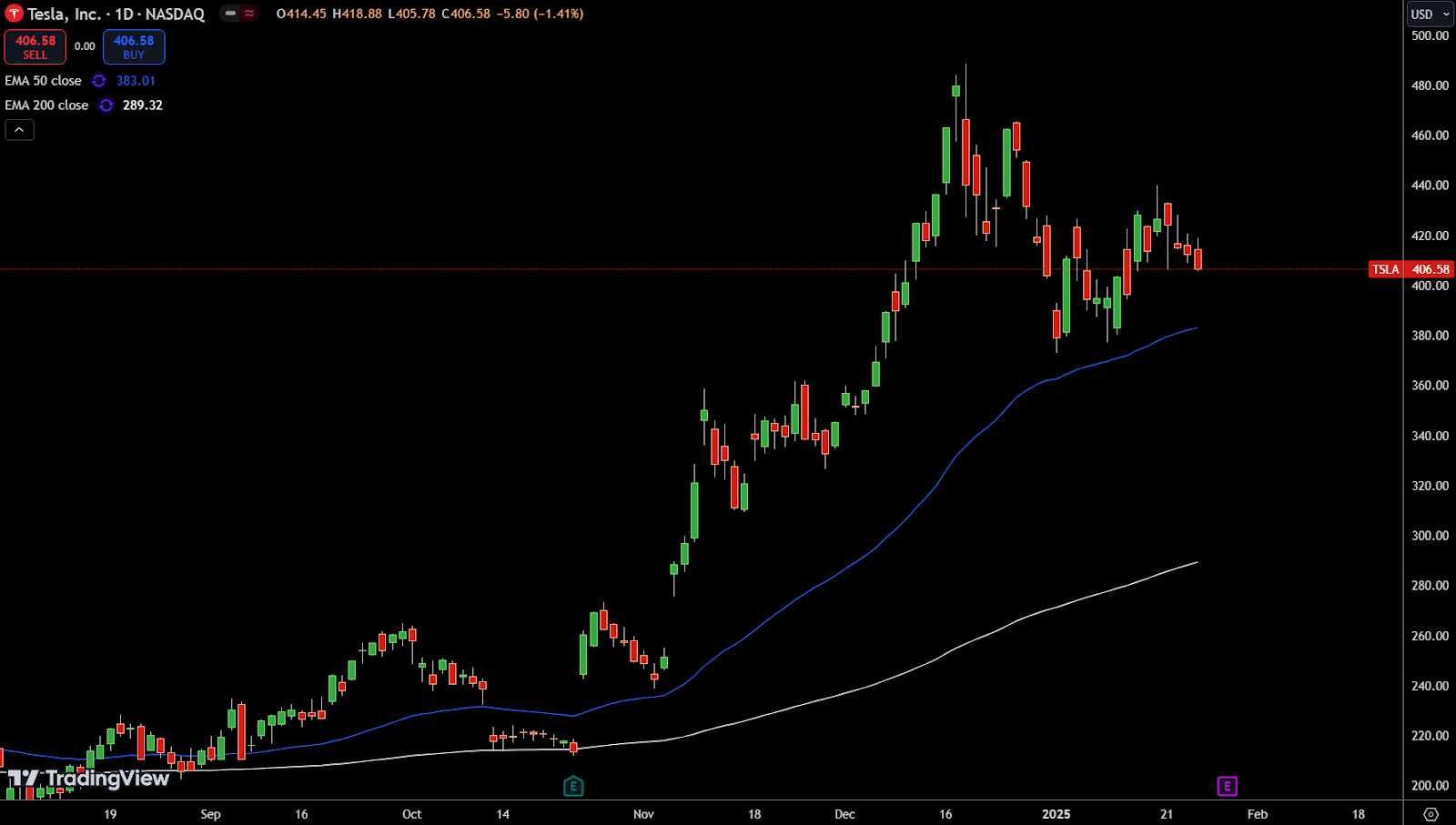Image resolution: width=1456 pixels, height=825 pixels.
Task: Click the open price O414.45 in the header
Action: pos(301,14)
